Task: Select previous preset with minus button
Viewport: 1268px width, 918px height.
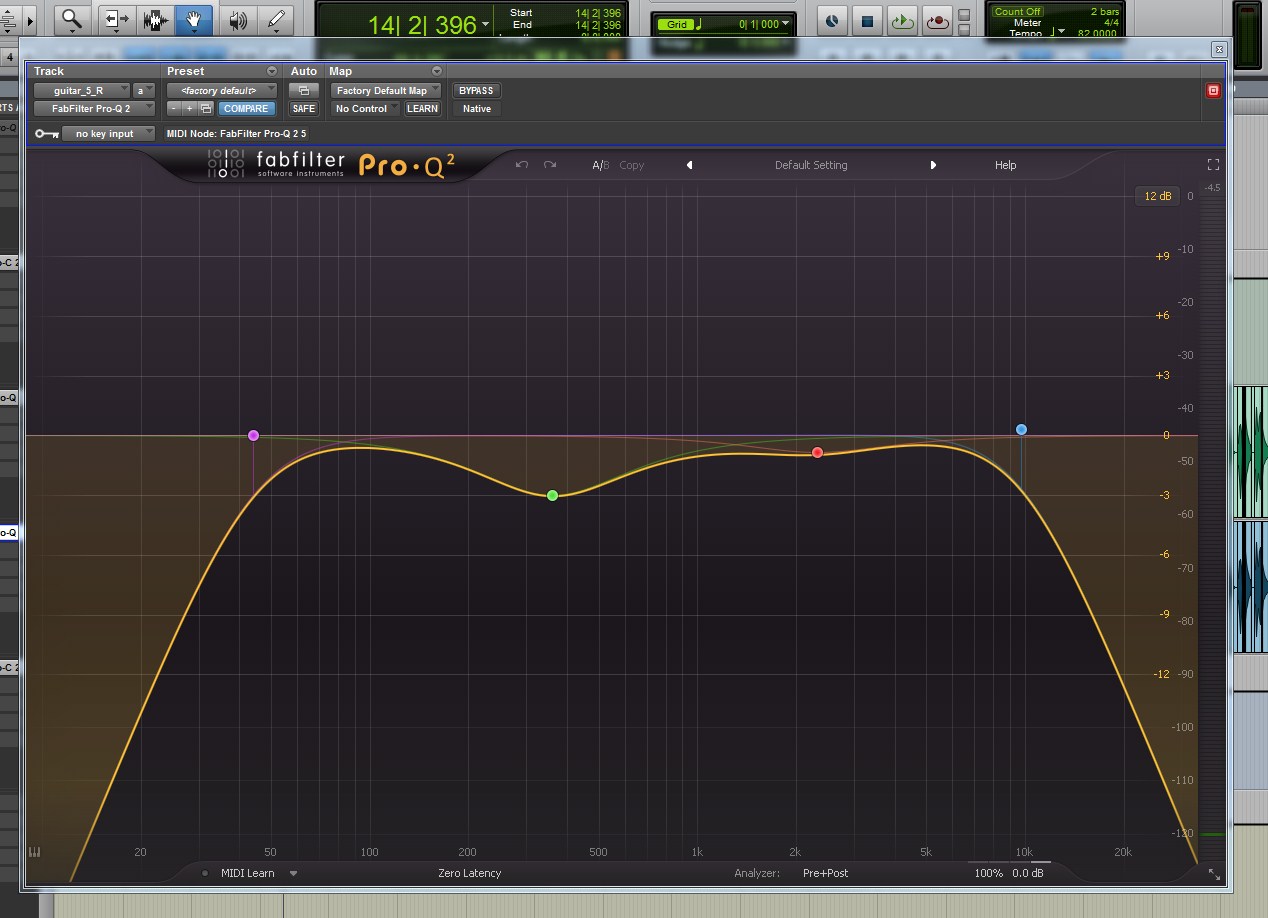Action: pos(174,108)
